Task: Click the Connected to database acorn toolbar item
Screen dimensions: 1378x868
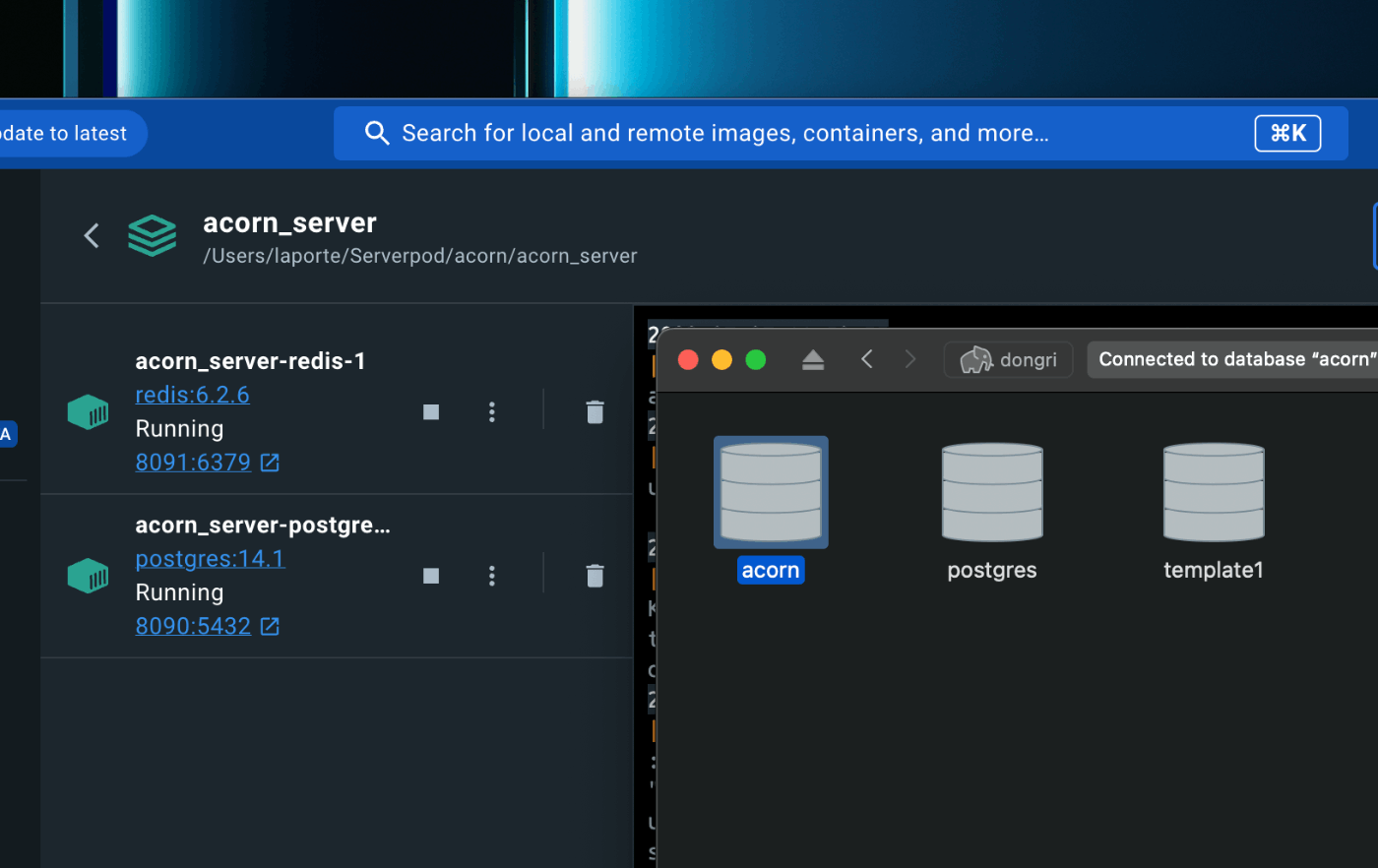Action: click(x=1235, y=359)
